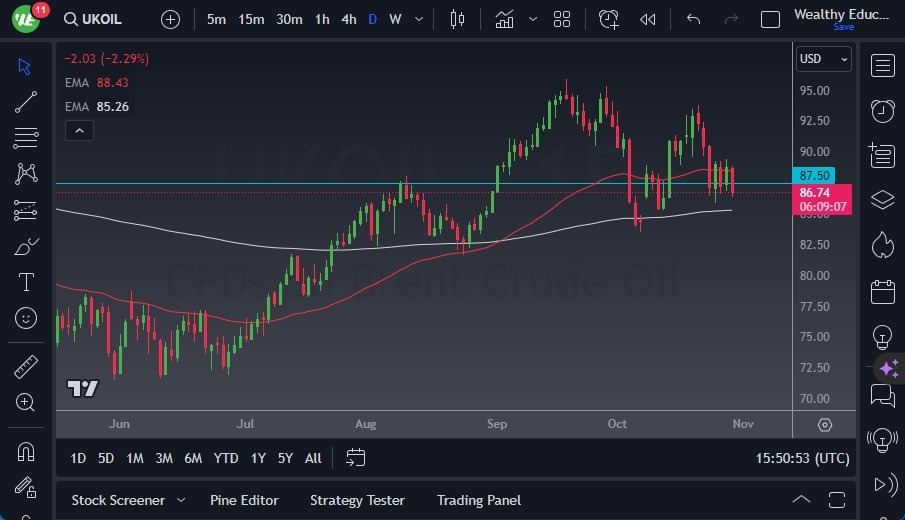Viewport: 905px width, 520px height.
Task: Open the alerts panel with alarm clock icon
Action: (x=882, y=110)
